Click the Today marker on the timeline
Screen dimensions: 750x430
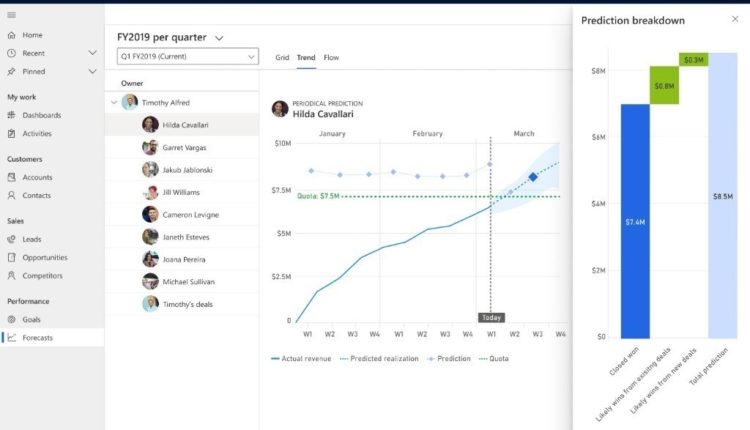pyautogui.click(x=491, y=317)
